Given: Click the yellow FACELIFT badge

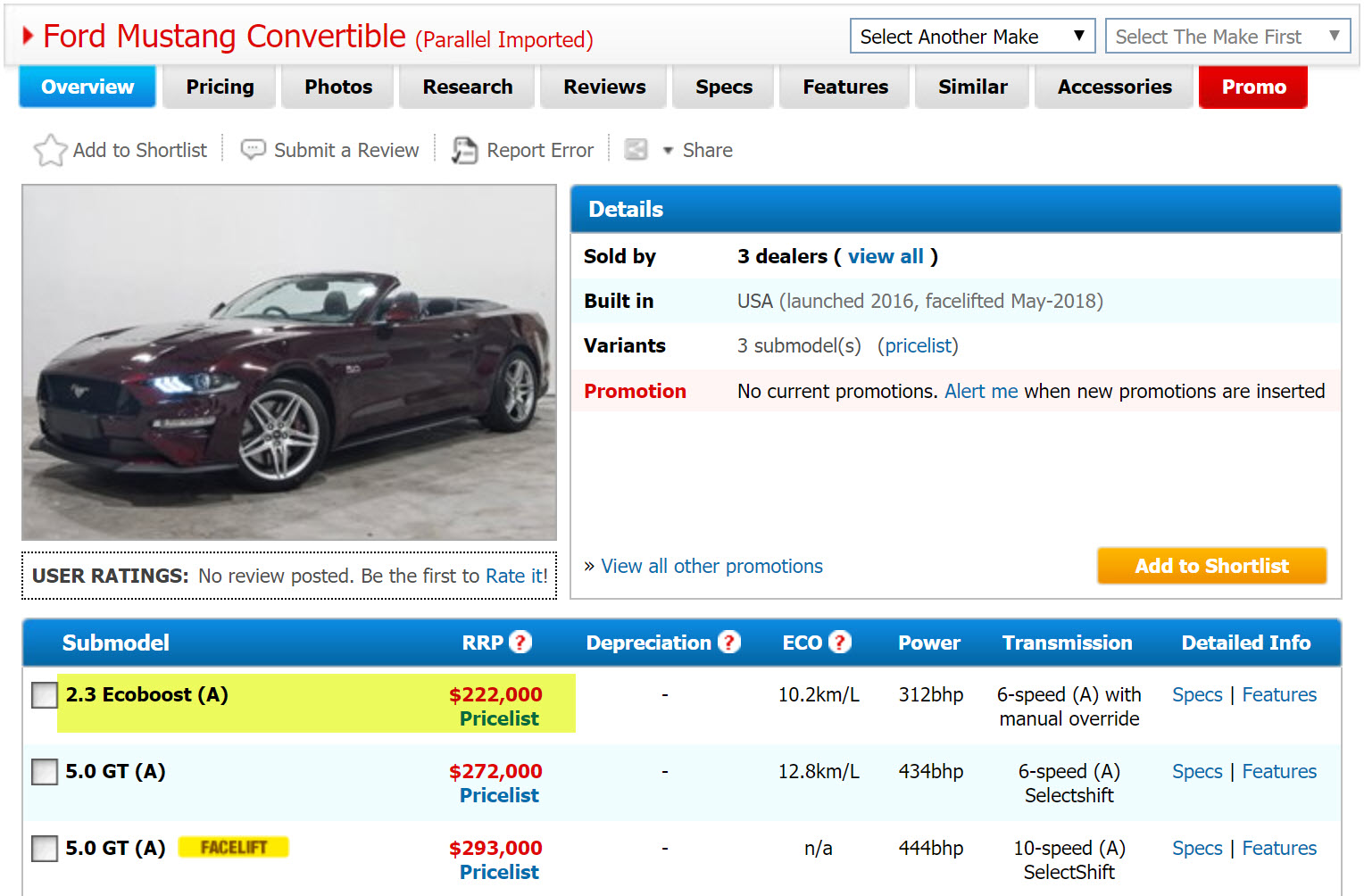Looking at the screenshot, I should (234, 847).
